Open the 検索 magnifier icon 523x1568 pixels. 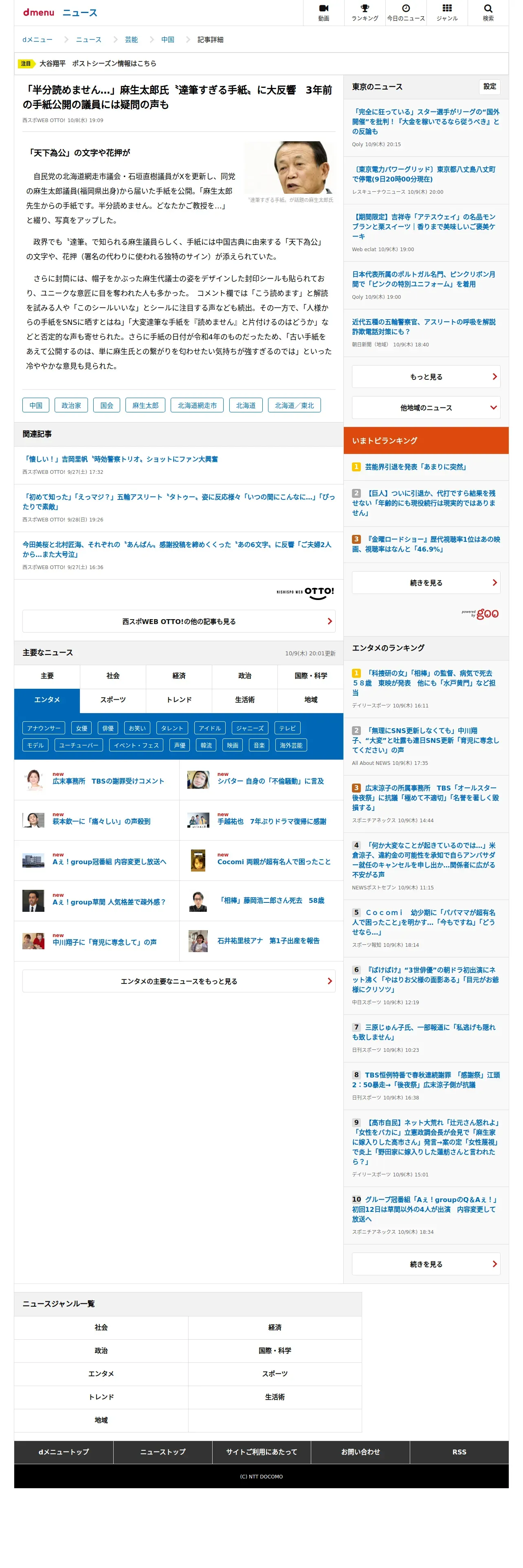(x=488, y=12)
